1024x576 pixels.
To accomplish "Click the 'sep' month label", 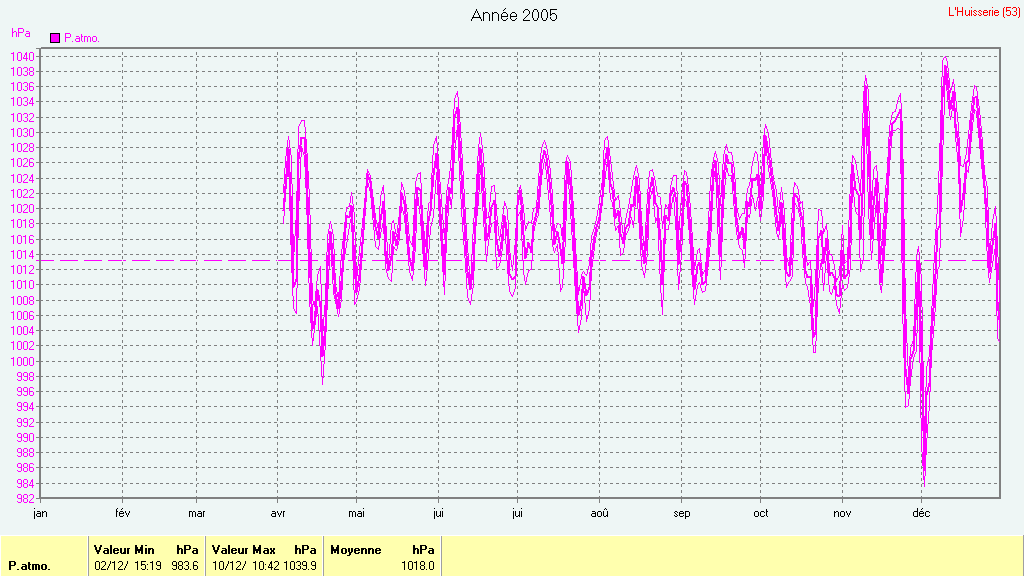I will point(682,513).
